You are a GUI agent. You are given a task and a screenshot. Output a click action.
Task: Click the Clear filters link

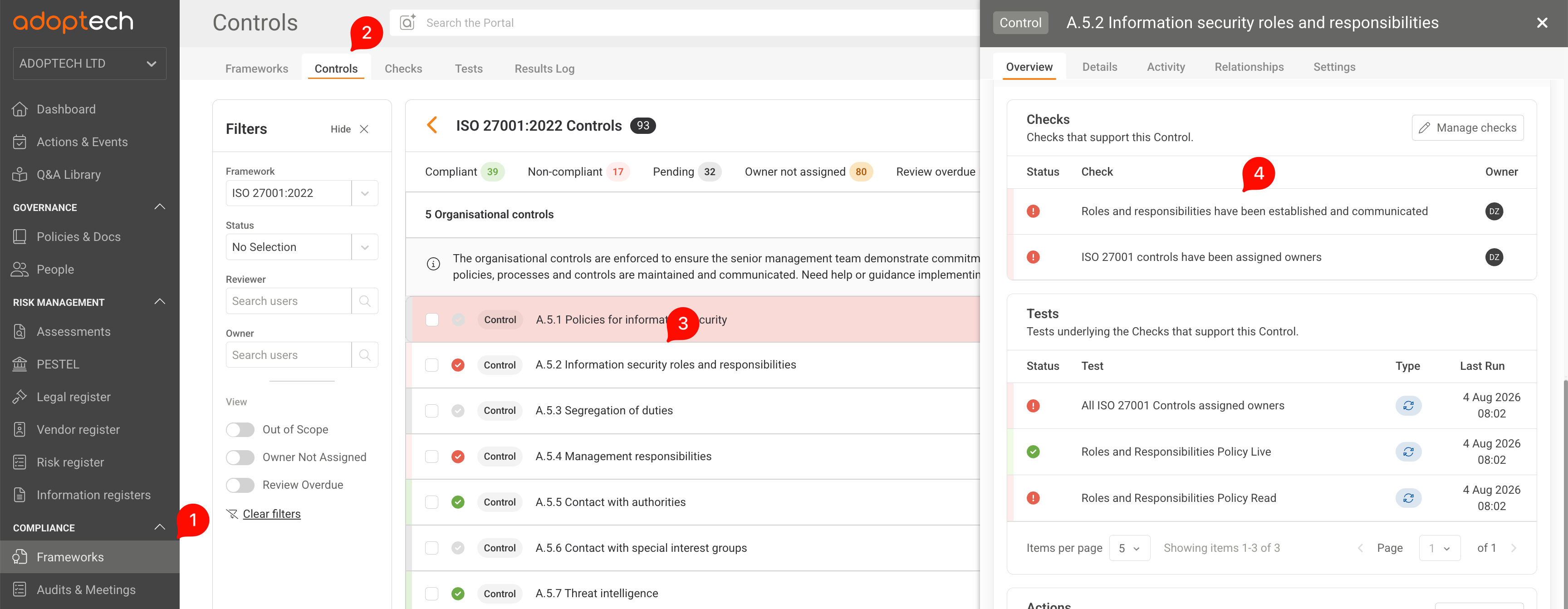[x=271, y=514]
